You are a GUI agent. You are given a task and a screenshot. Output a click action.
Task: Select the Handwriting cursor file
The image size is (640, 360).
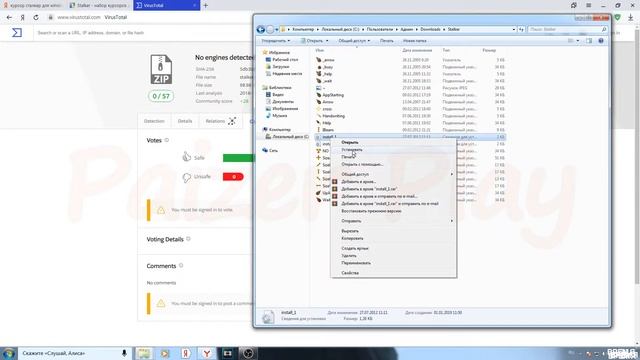pyautogui.click(x=333, y=116)
